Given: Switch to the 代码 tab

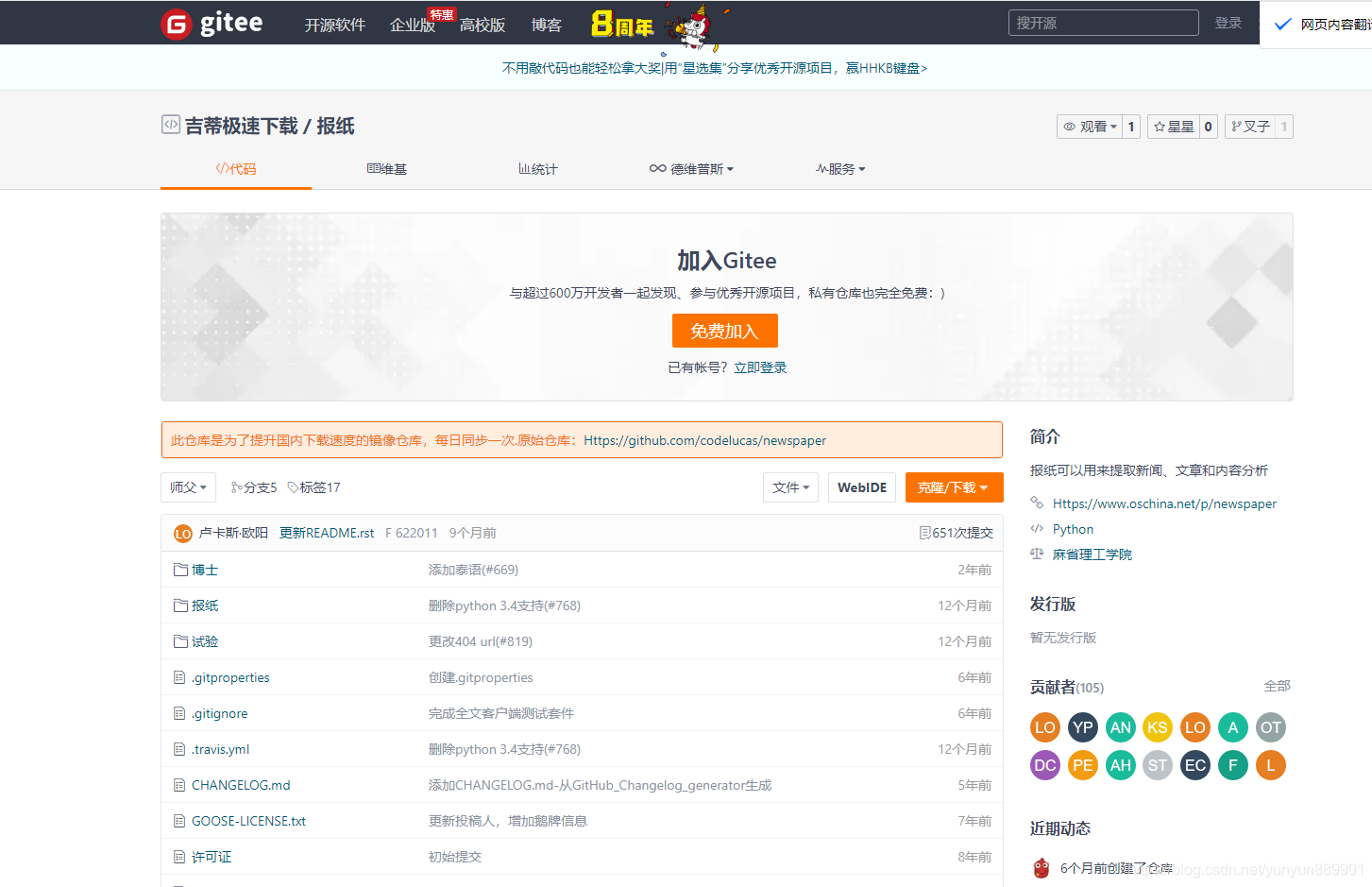Looking at the screenshot, I should pyautogui.click(x=236, y=169).
